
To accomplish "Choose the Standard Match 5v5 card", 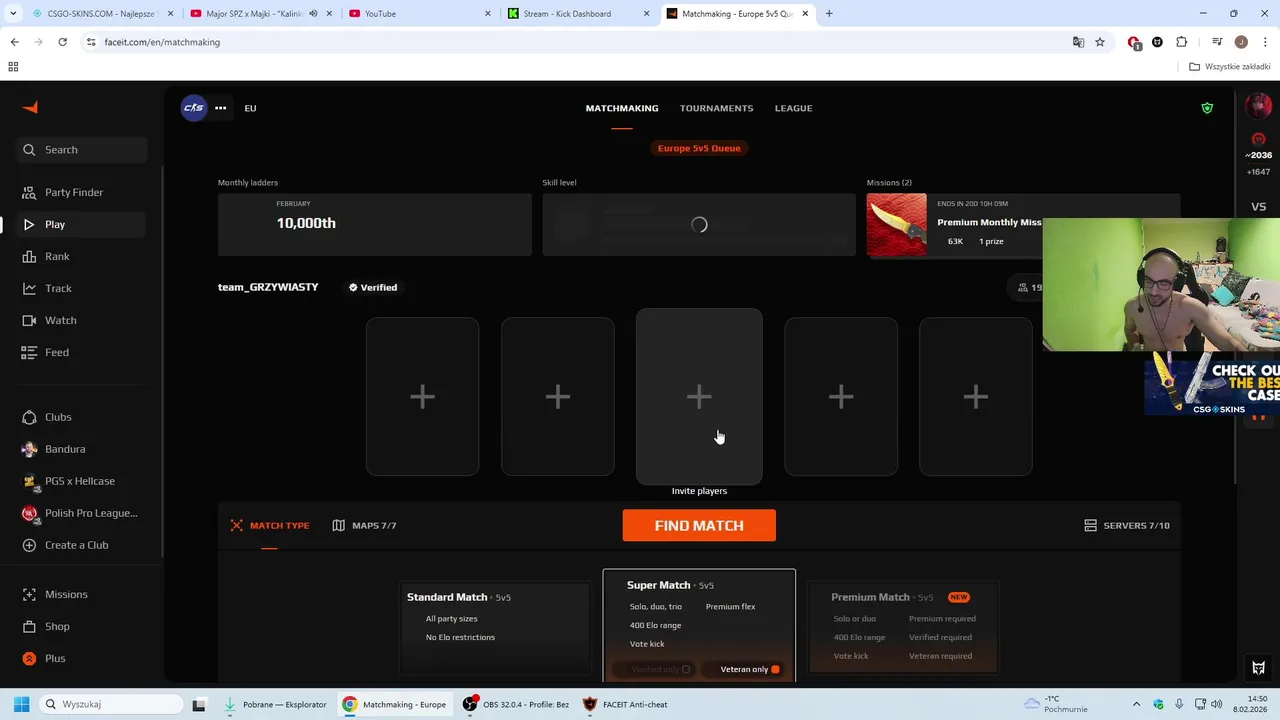I will click(x=495, y=627).
